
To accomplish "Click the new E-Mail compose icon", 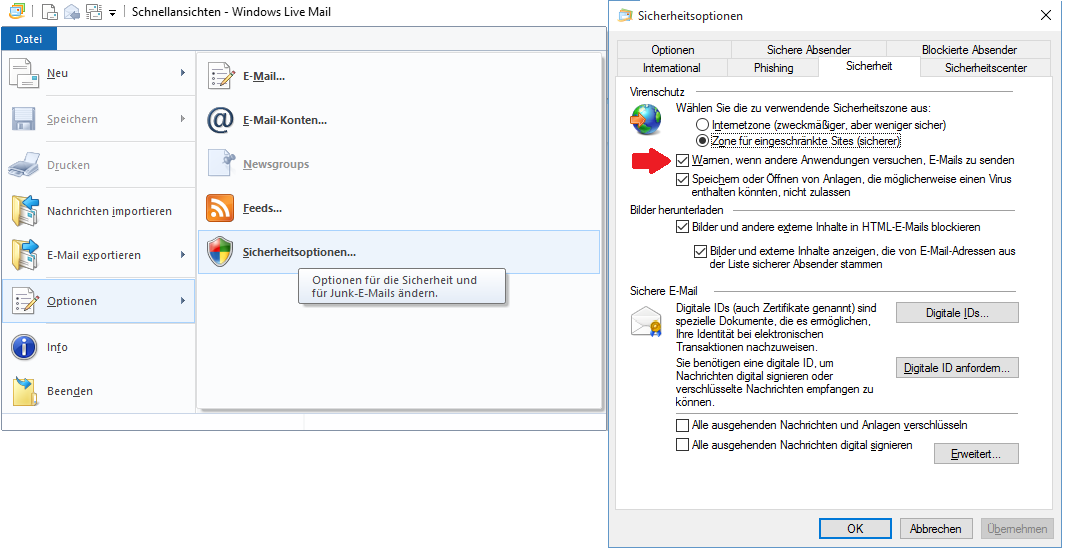I will (x=220, y=76).
